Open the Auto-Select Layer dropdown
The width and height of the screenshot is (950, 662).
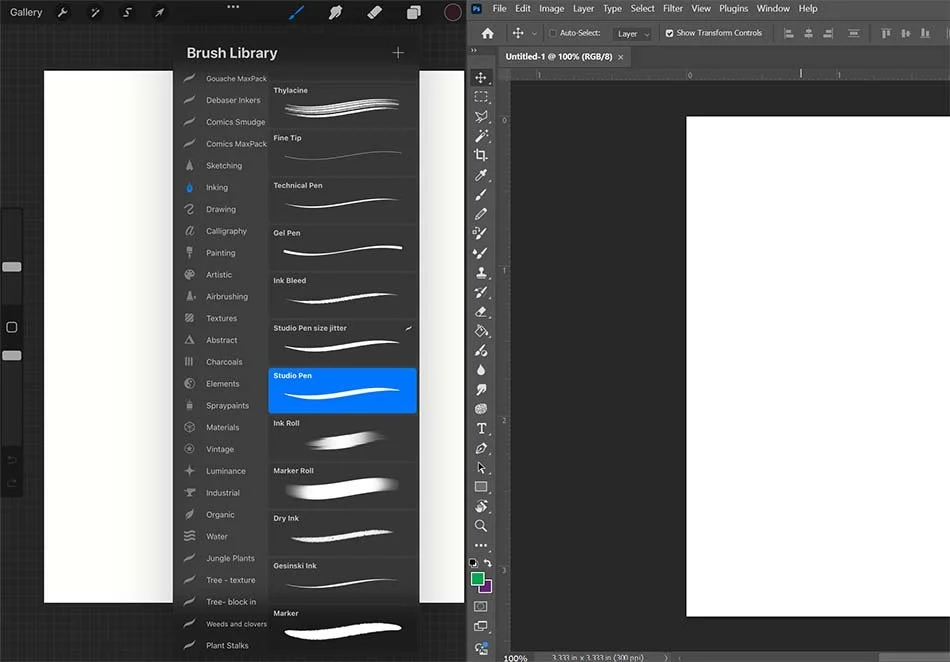pos(633,34)
